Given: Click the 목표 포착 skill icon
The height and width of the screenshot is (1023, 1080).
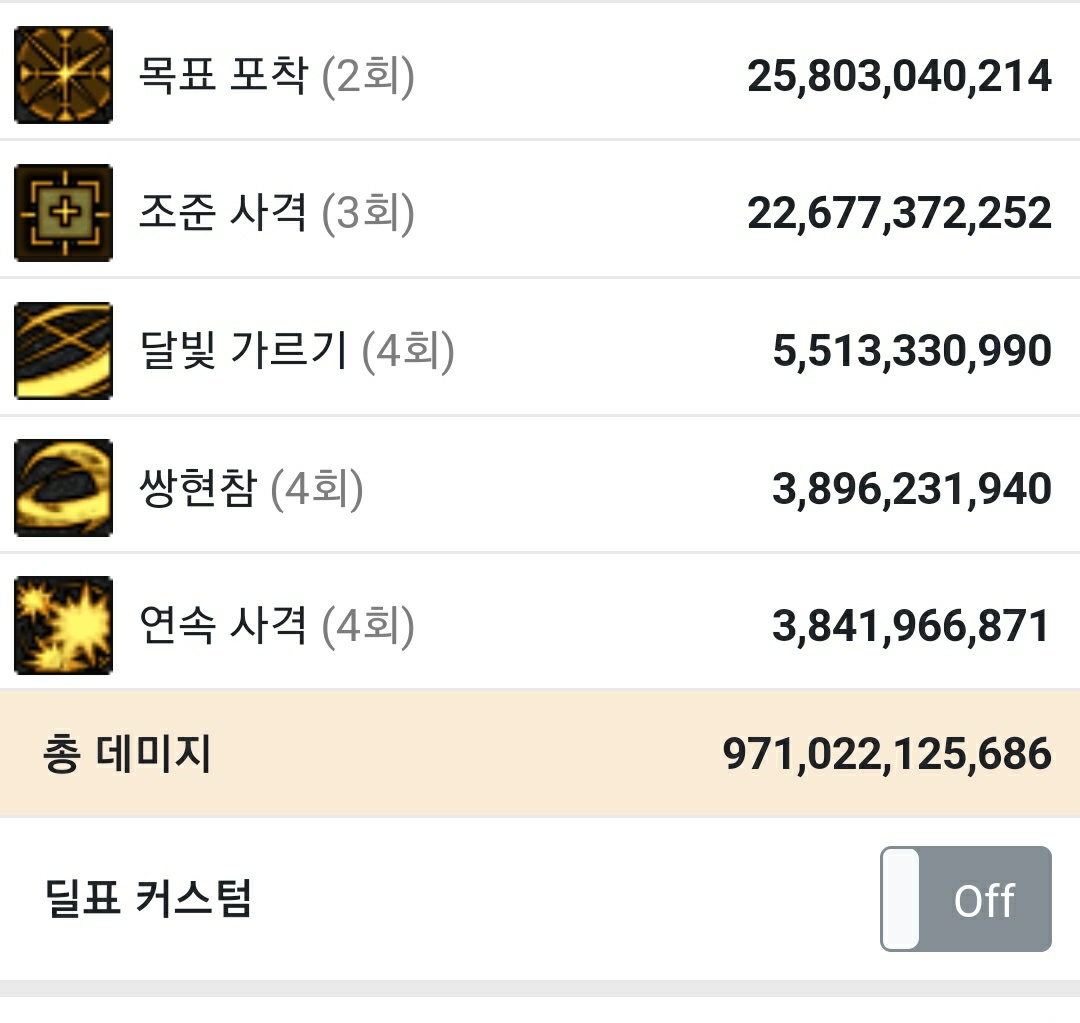Looking at the screenshot, I should pyautogui.click(x=63, y=76).
